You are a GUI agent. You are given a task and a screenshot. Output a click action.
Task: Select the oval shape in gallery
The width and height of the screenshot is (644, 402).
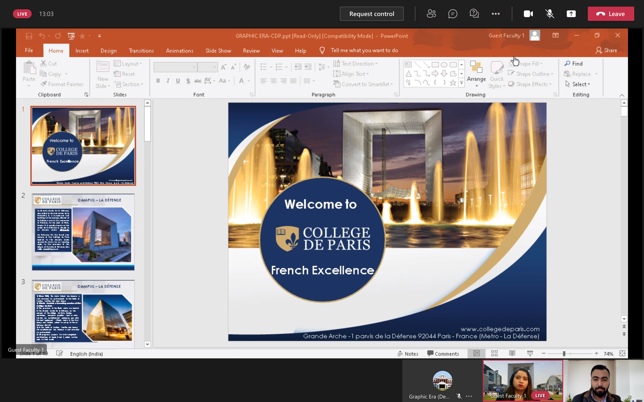(444, 64)
